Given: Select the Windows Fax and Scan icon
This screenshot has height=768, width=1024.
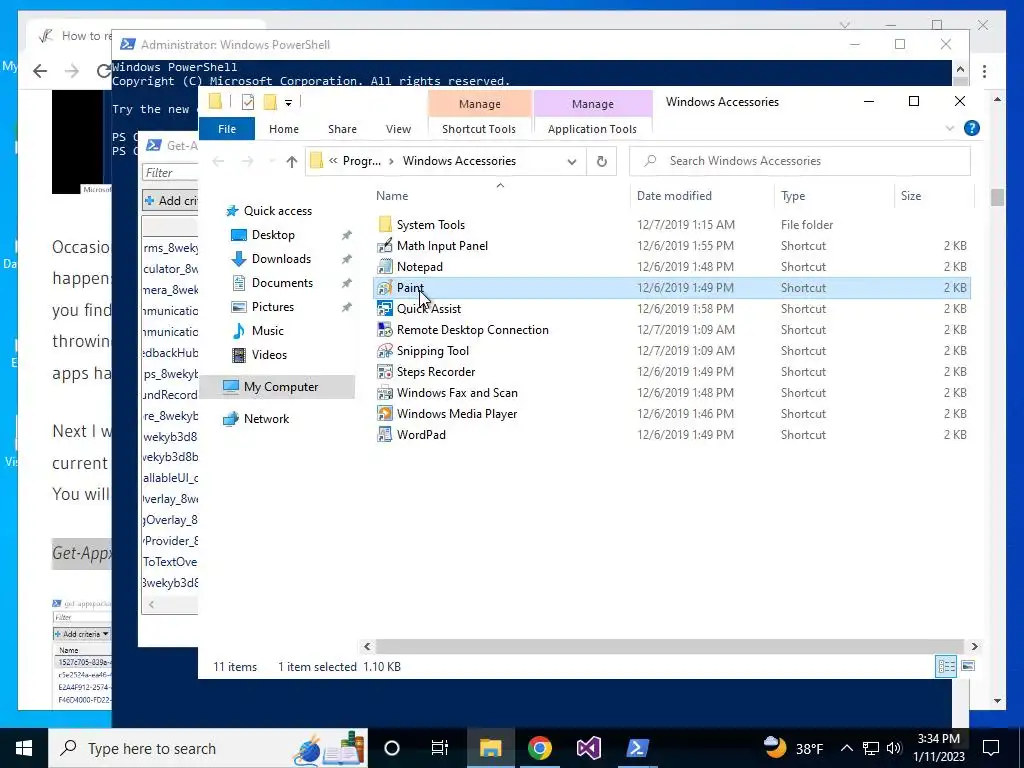Looking at the screenshot, I should [385, 392].
